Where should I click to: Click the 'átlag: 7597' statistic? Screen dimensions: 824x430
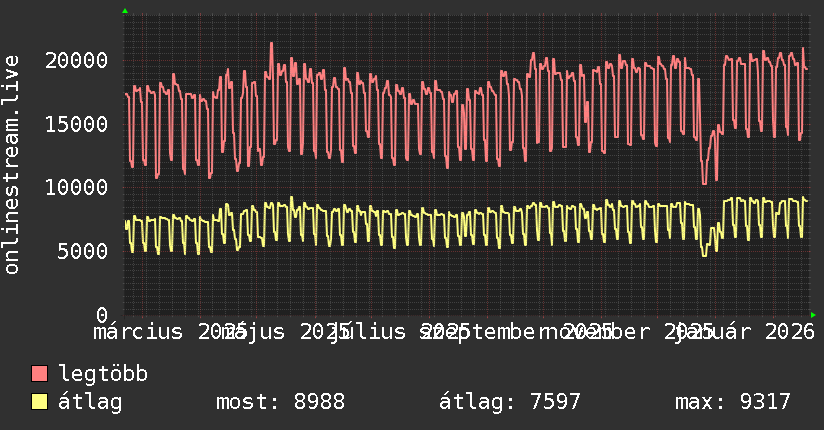(x=510, y=402)
